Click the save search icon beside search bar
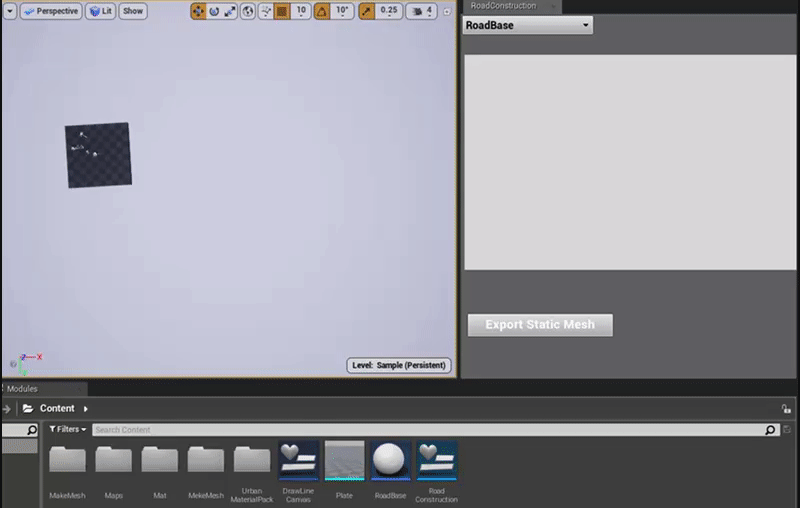 tap(787, 429)
